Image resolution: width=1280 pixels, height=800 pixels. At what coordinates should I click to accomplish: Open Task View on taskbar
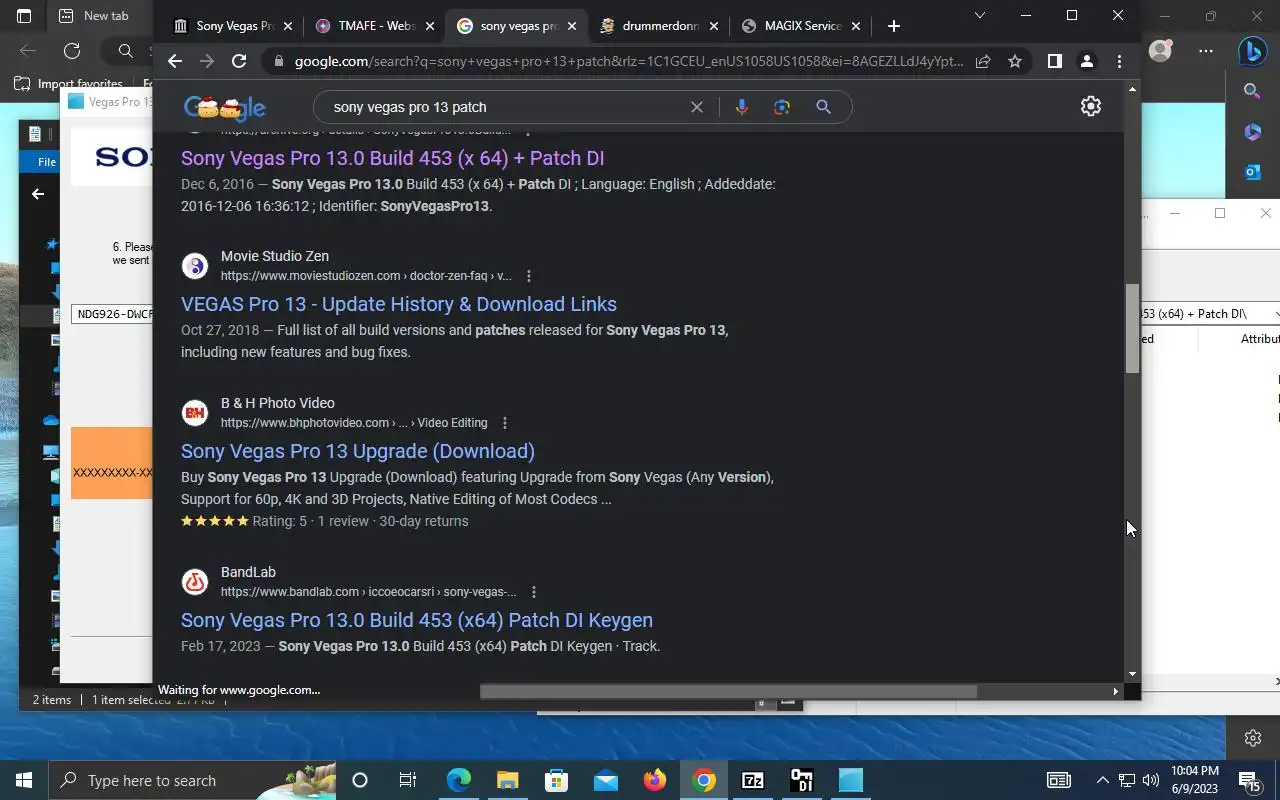(407, 780)
